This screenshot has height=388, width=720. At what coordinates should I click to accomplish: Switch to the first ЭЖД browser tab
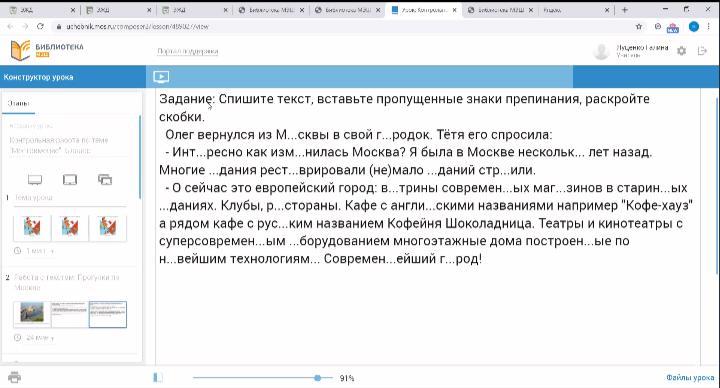click(40, 10)
